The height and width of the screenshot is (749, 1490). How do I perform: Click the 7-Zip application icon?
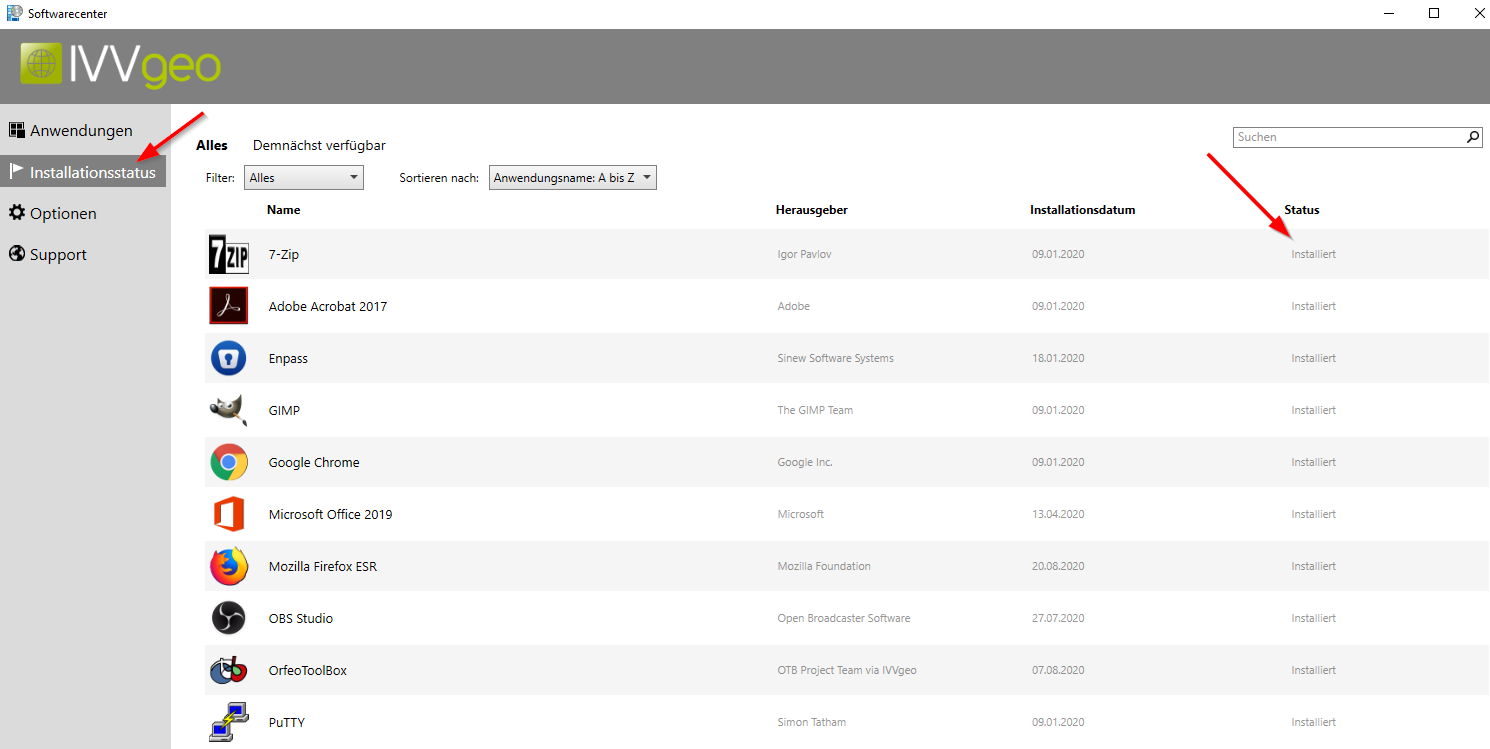[228, 254]
